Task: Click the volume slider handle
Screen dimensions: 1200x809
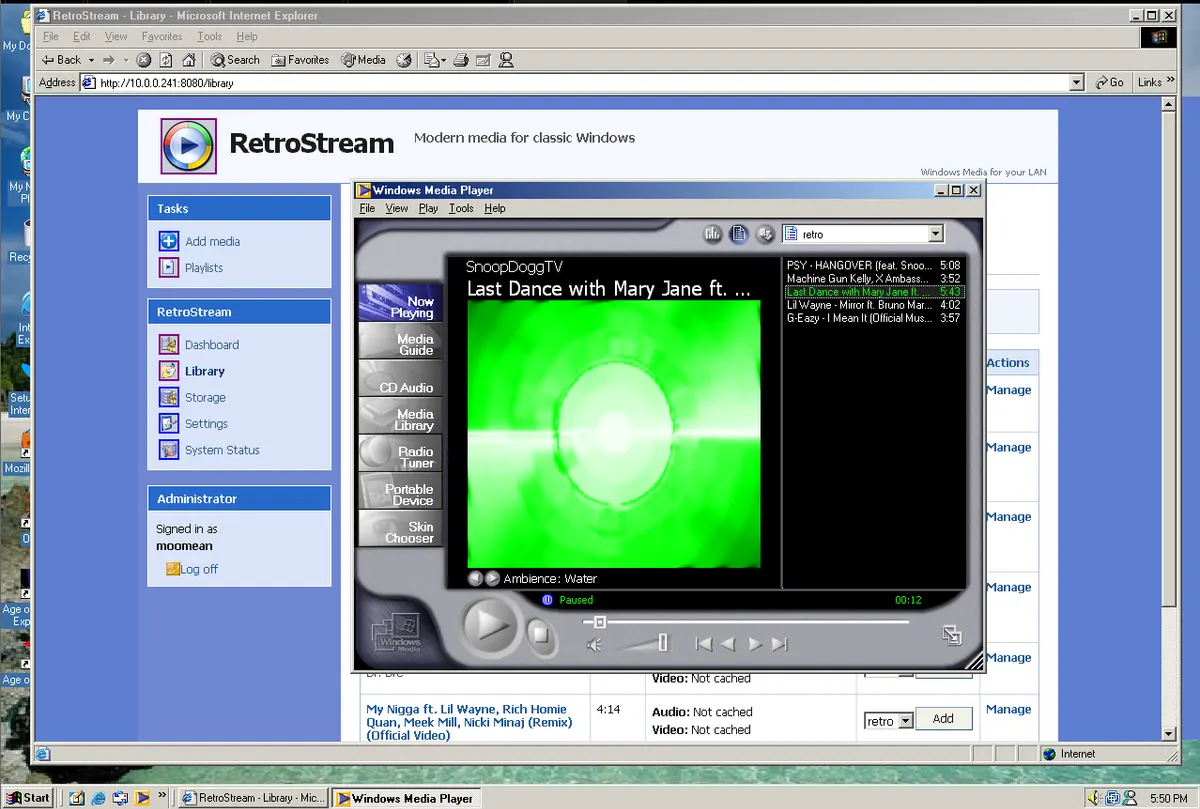Action: 662,643
